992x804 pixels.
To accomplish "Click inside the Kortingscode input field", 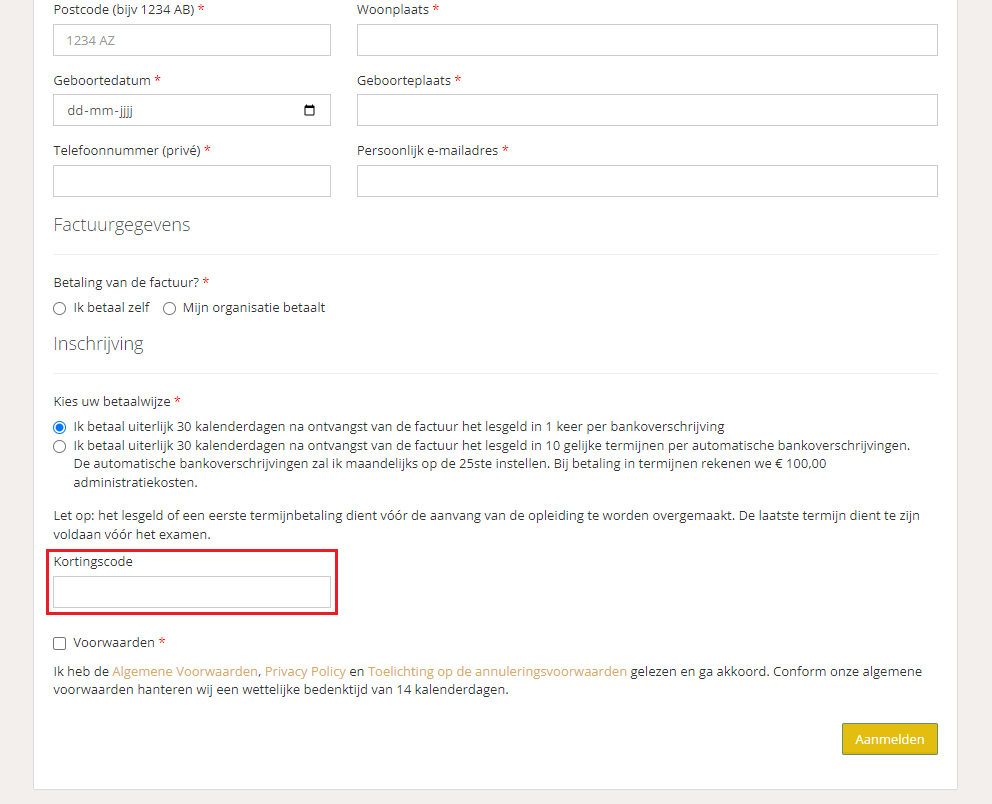I will pyautogui.click(x=191, y=592).
